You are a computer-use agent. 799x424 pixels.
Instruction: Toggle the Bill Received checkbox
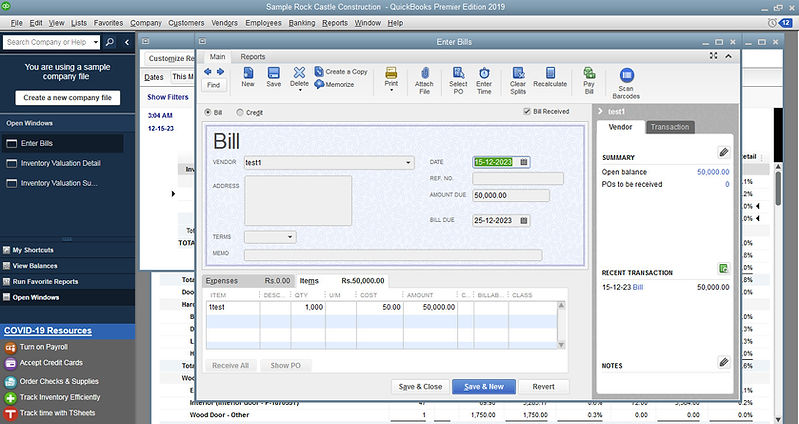[x=527, y=111]
